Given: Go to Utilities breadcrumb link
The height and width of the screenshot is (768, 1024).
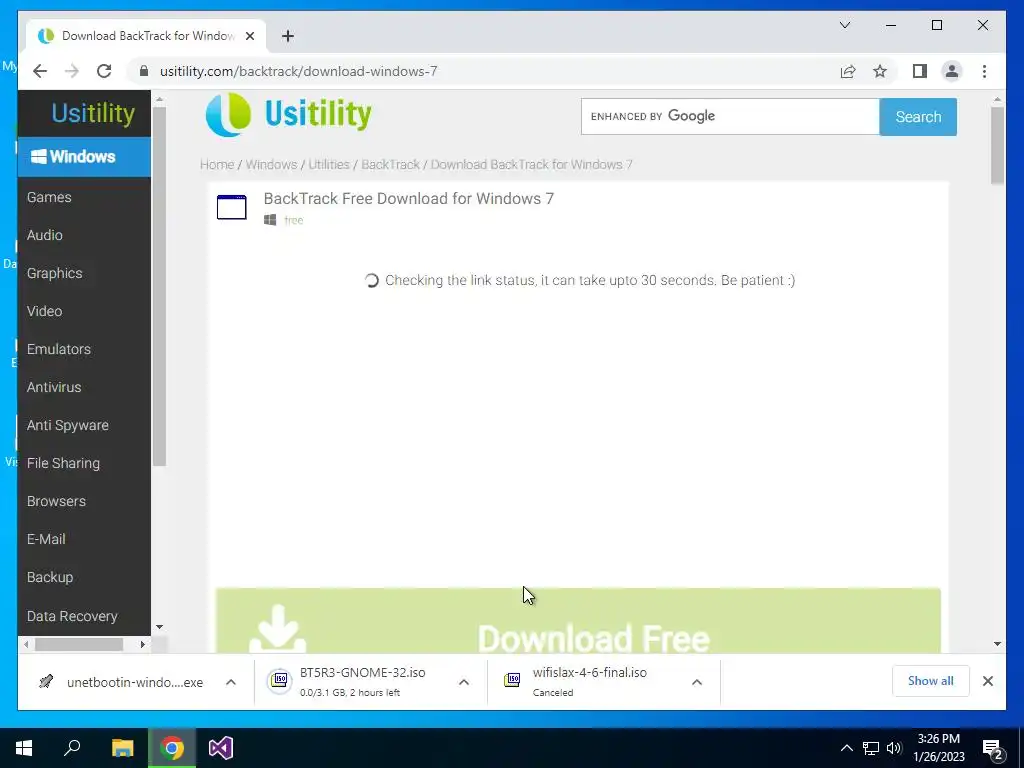Looking at the screenshot, I should [x=328, y=165].
